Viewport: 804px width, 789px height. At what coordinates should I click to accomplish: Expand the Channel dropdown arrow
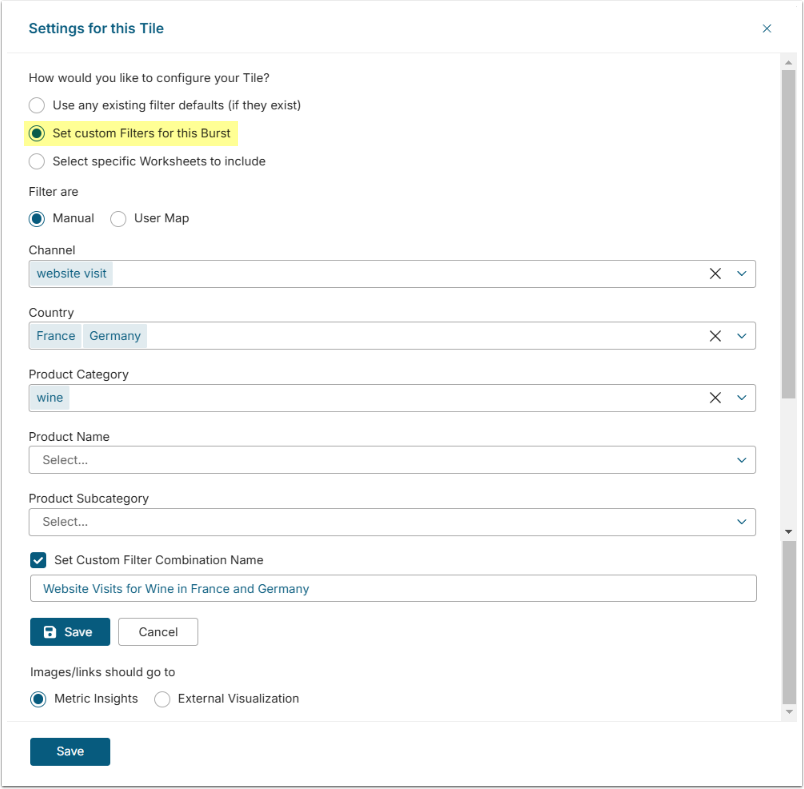[742, 274]
